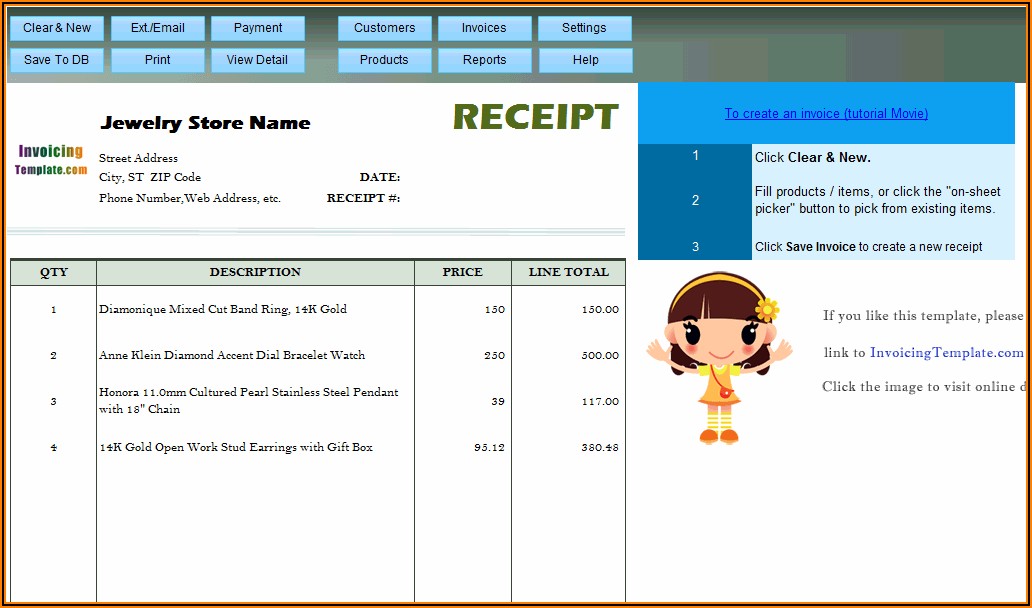This screenshot has height=608, width=1032.
Task: Open the Products list
Action: [x=384, y=60]
